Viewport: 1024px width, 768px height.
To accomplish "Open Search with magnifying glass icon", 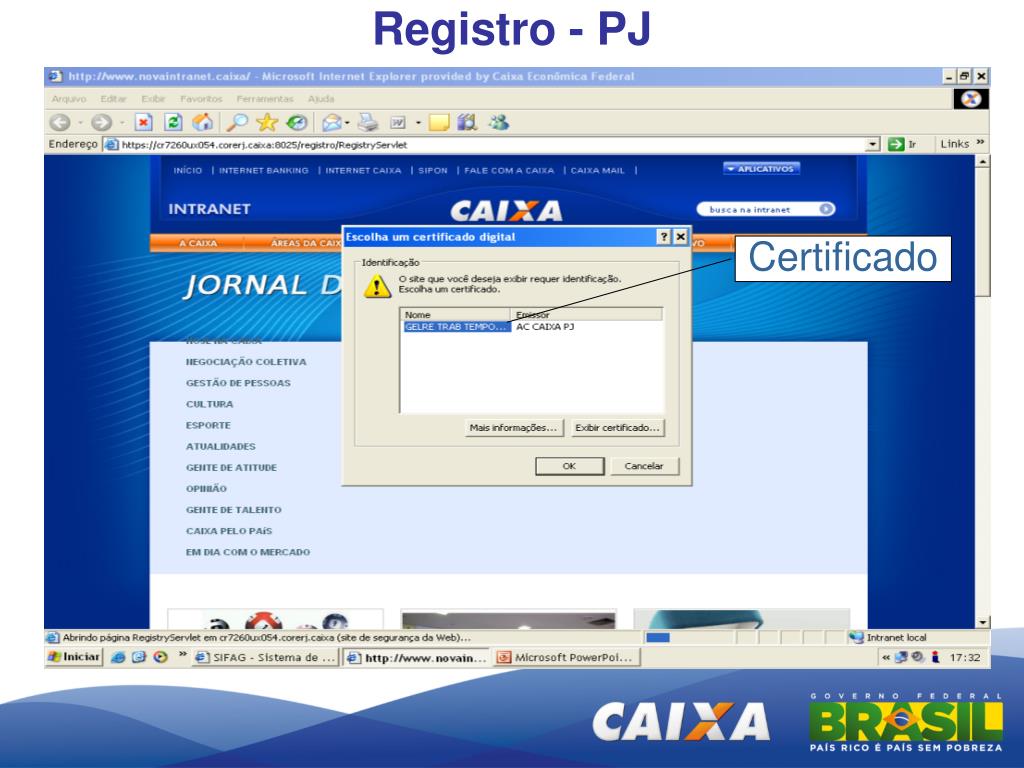I will click(237, 122).
